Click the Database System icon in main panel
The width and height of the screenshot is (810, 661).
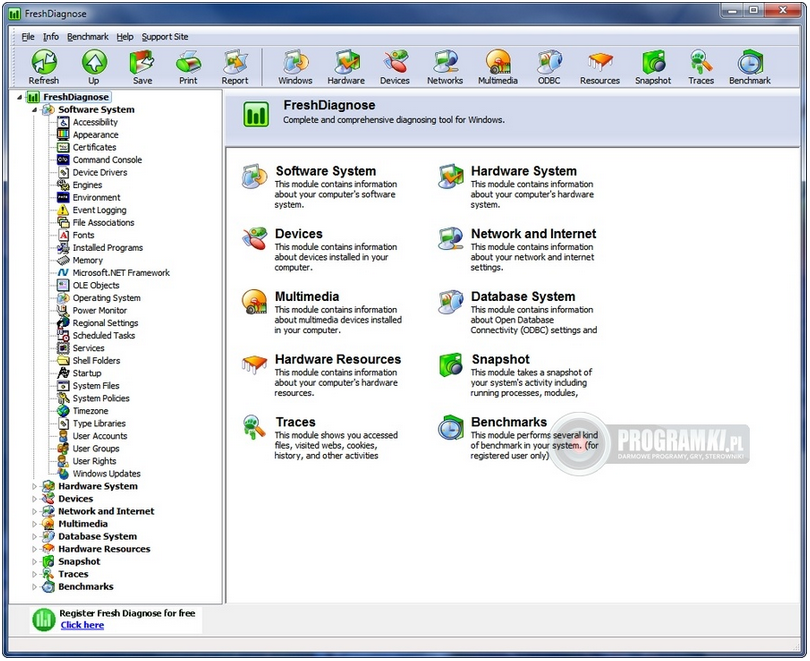(450, 302)
